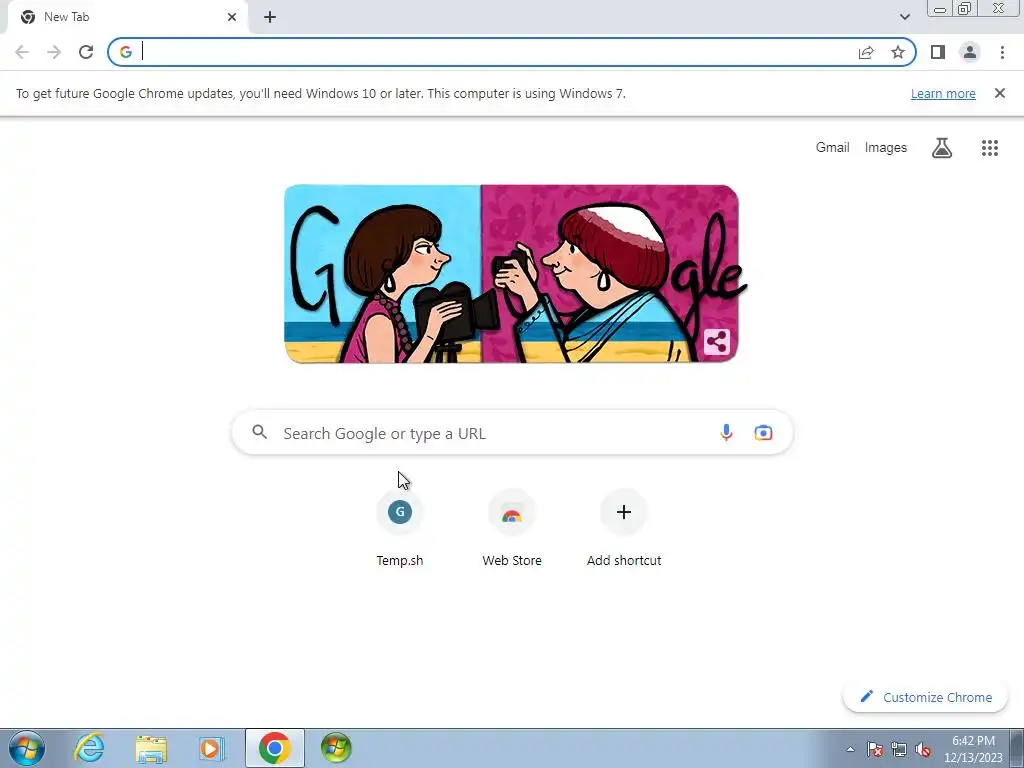
Task: Open the side panel icon
Action: pyautogui.click(x=938, y=52)
